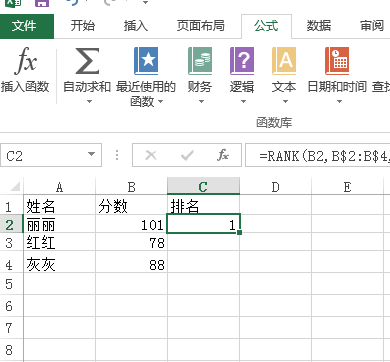
Task: Click the formula bar containing =RANK formula
Action: click(x=317, y=155)
